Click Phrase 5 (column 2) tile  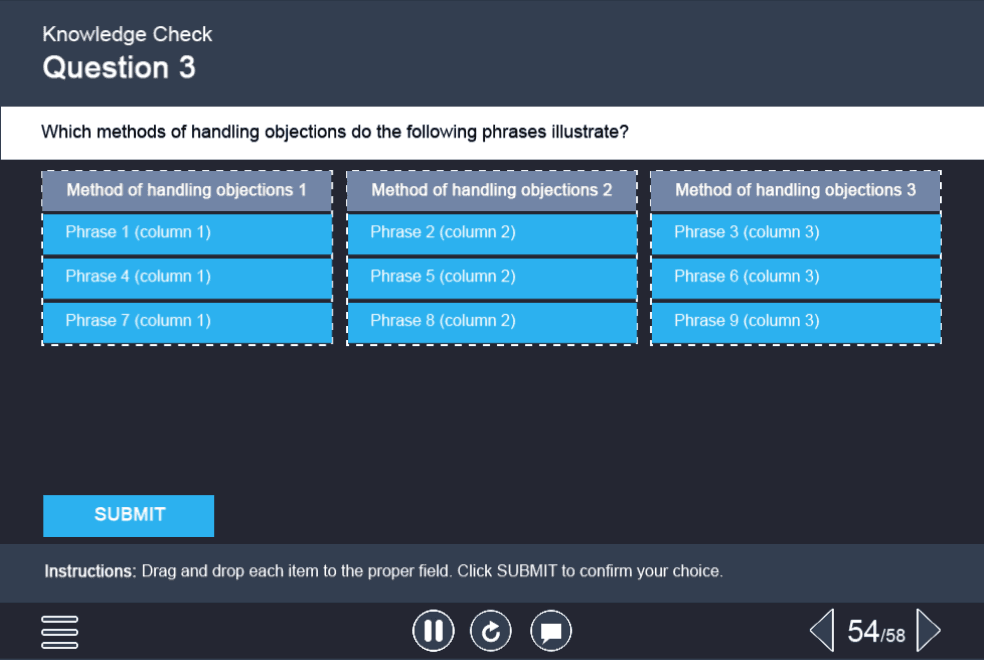click(x=491, y=277)
